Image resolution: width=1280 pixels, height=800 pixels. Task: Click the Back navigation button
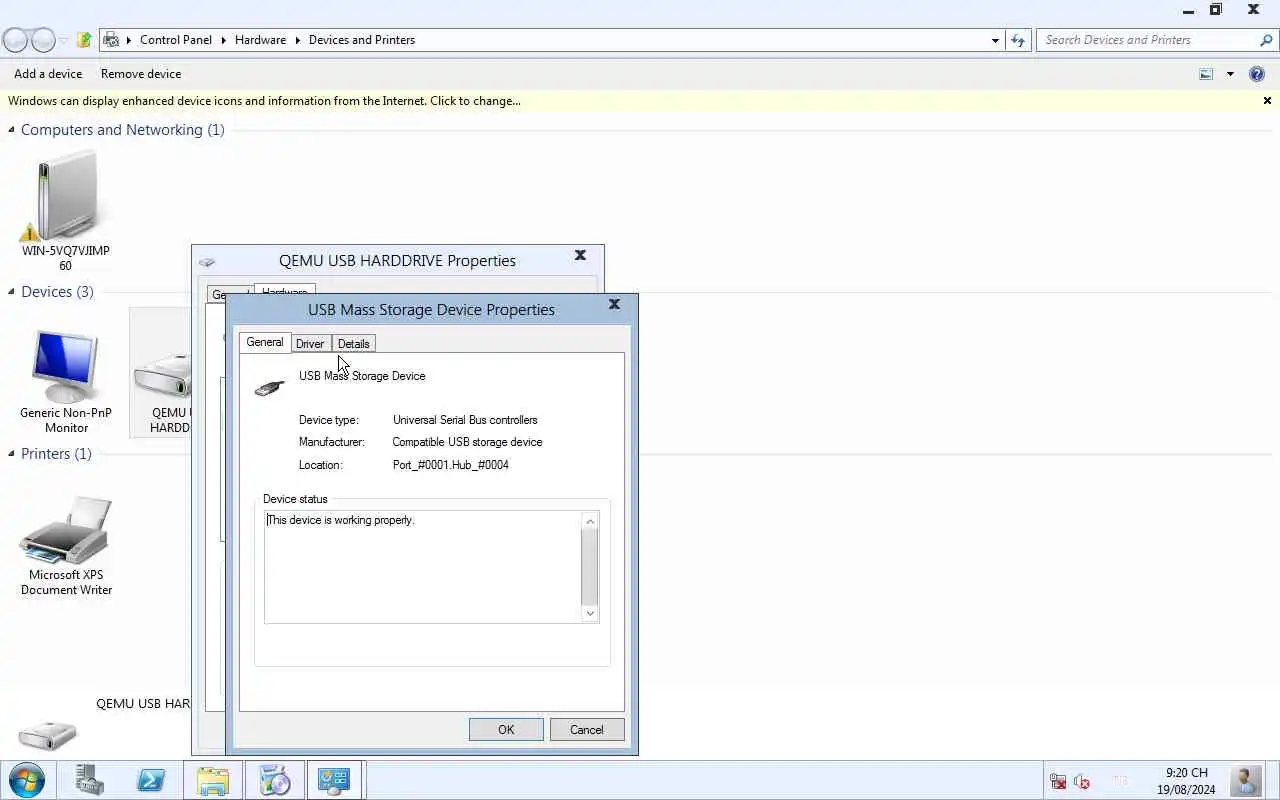point(15,40)
